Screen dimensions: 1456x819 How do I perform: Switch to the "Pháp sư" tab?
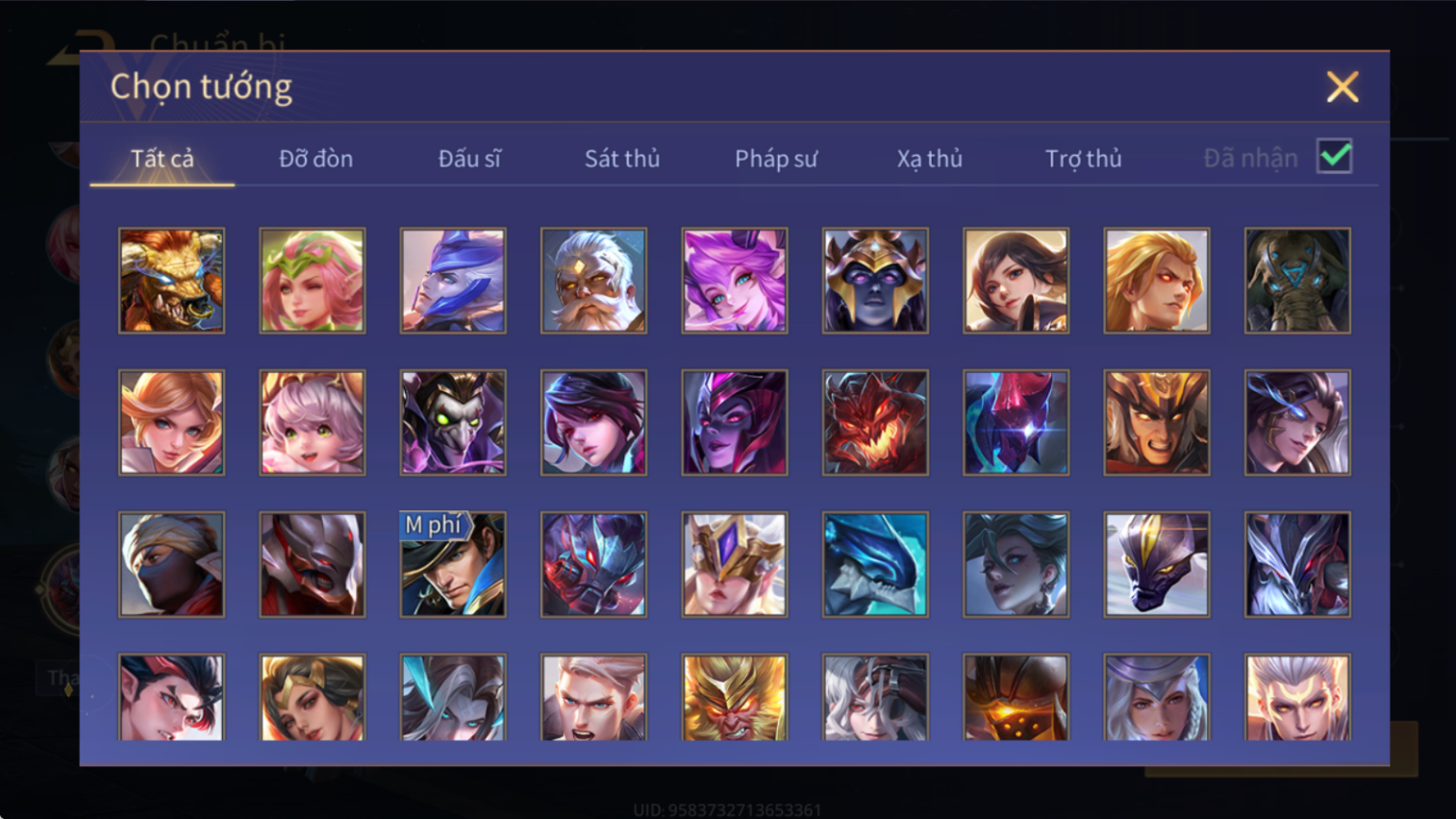(x=776, y=159)
